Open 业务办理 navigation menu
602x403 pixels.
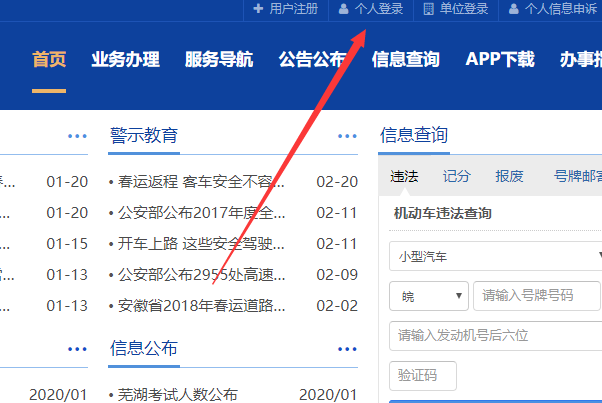pos(126,59)
